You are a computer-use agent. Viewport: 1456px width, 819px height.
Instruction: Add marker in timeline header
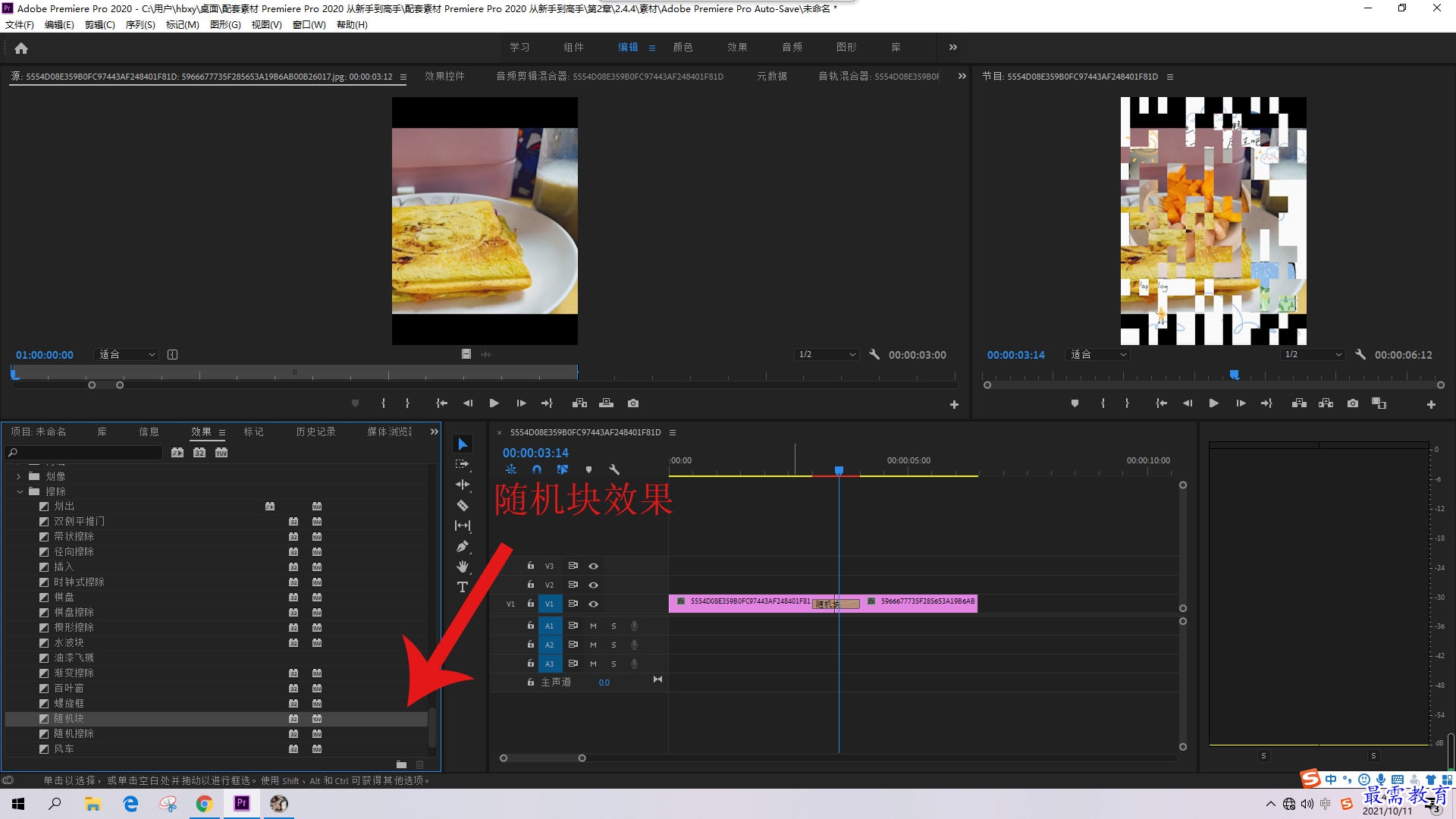[588, 470]
